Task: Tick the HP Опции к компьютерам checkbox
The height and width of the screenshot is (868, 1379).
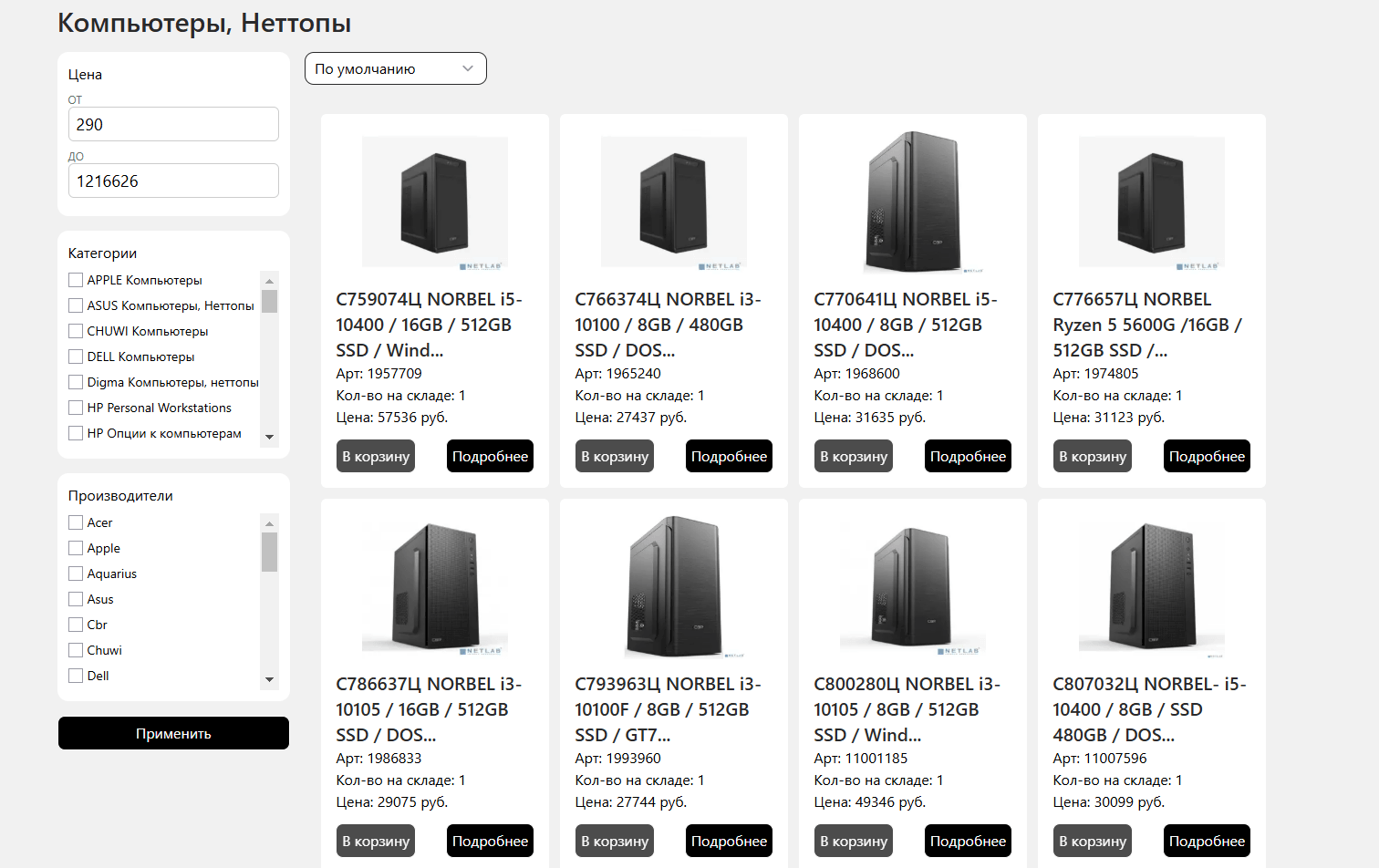Action: coord(76,433)
